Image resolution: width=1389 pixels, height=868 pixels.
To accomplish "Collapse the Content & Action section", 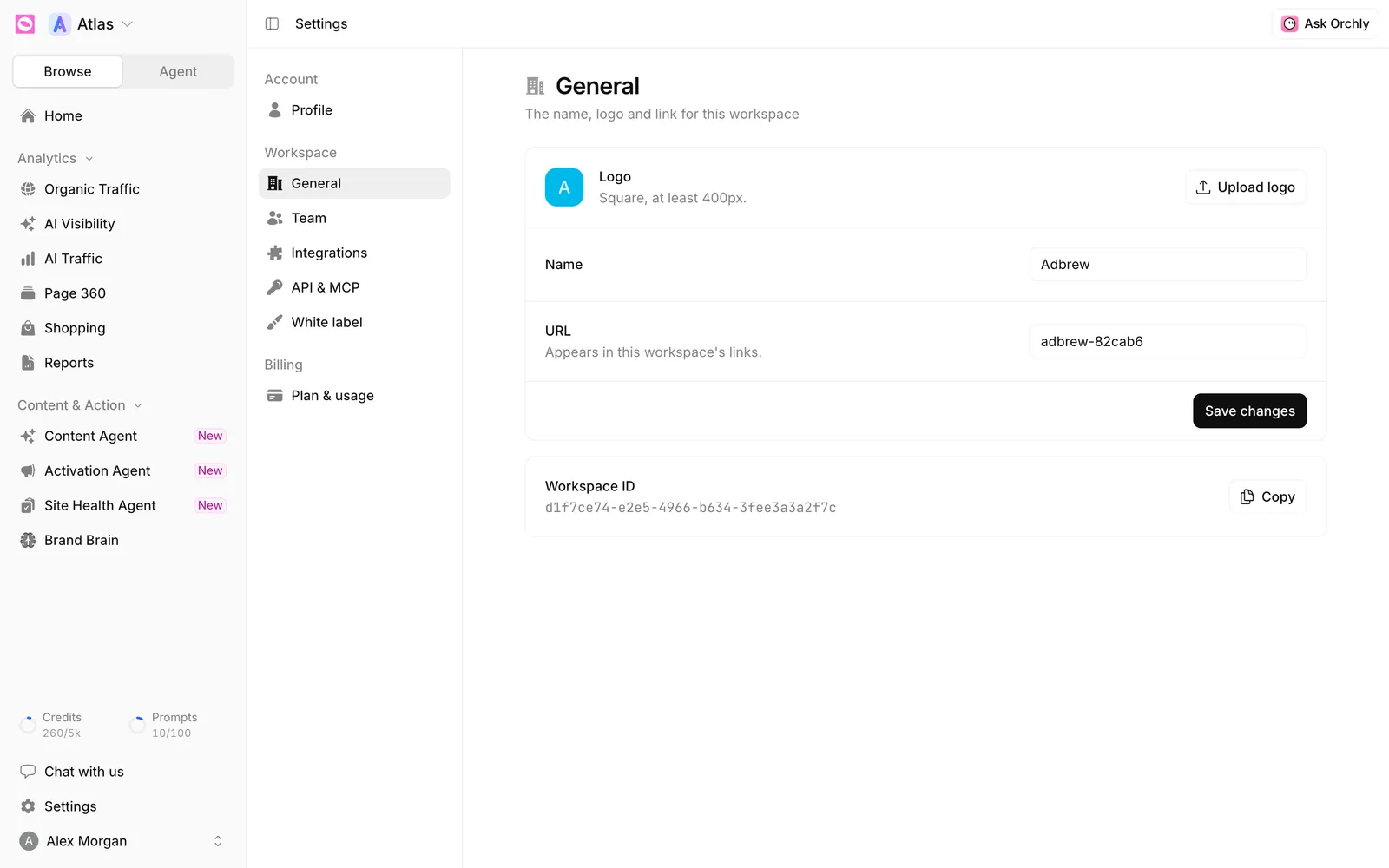I will [x=80, y=405].
